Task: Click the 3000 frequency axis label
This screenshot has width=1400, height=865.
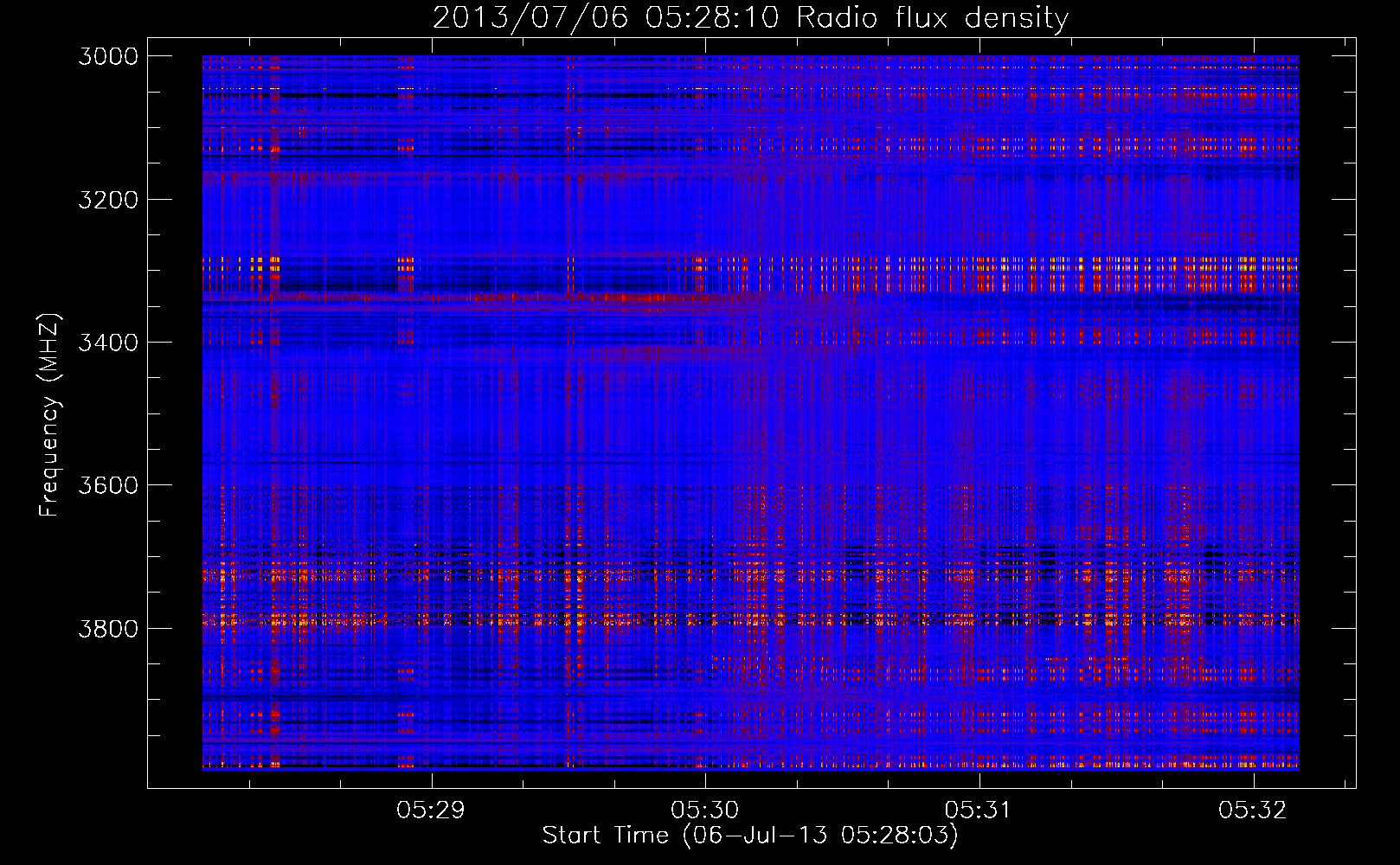Action: click(108, 56)
